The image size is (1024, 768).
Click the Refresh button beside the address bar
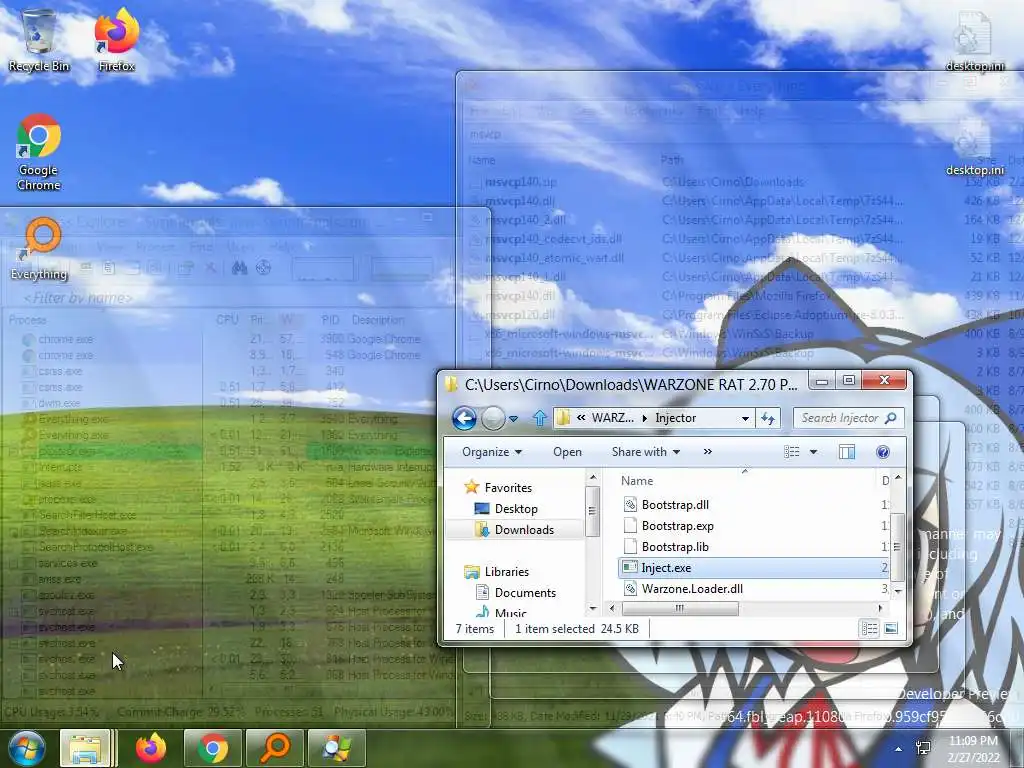click(x=768, y=418)
